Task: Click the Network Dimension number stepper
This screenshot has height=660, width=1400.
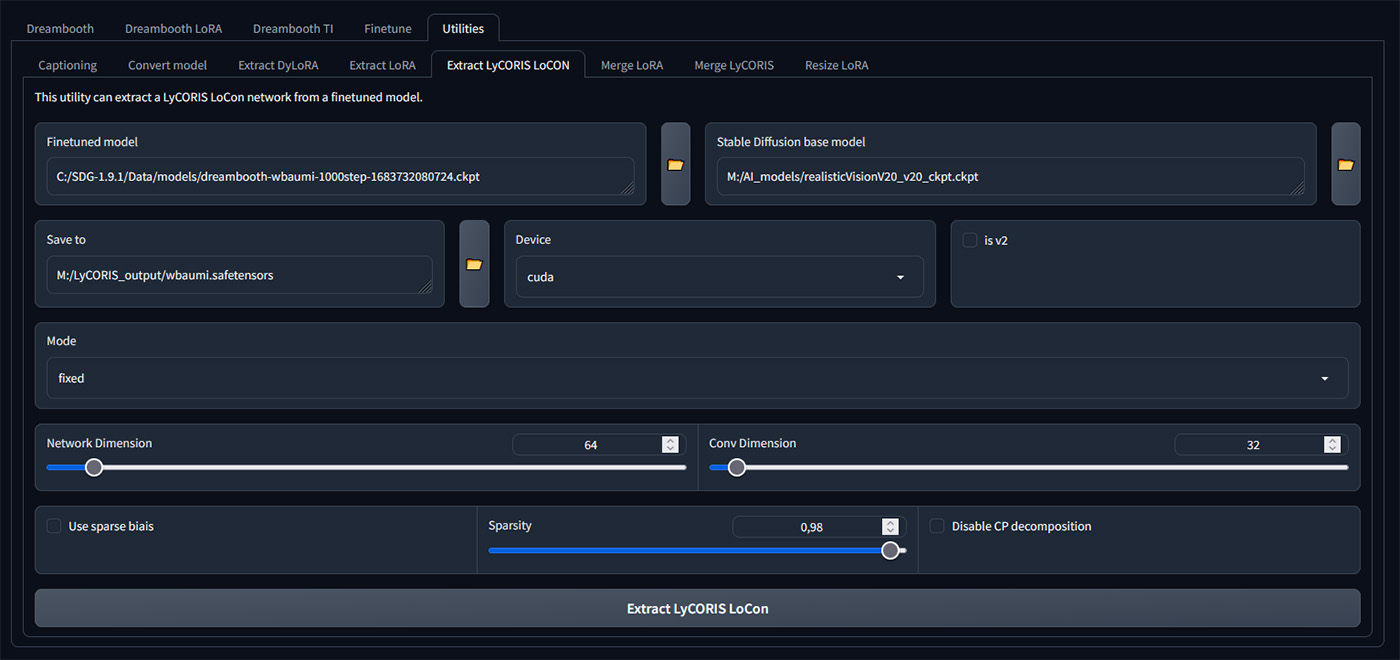Action: coord(669,445)
